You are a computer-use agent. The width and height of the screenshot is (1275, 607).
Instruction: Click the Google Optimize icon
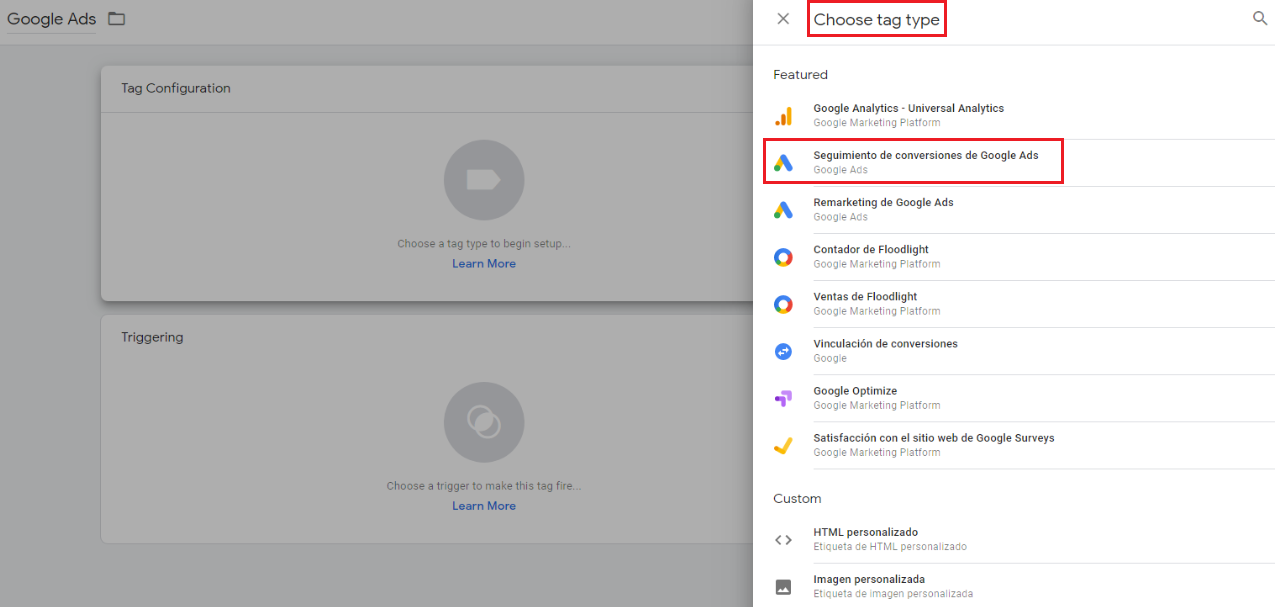click(x=784, y=398)
